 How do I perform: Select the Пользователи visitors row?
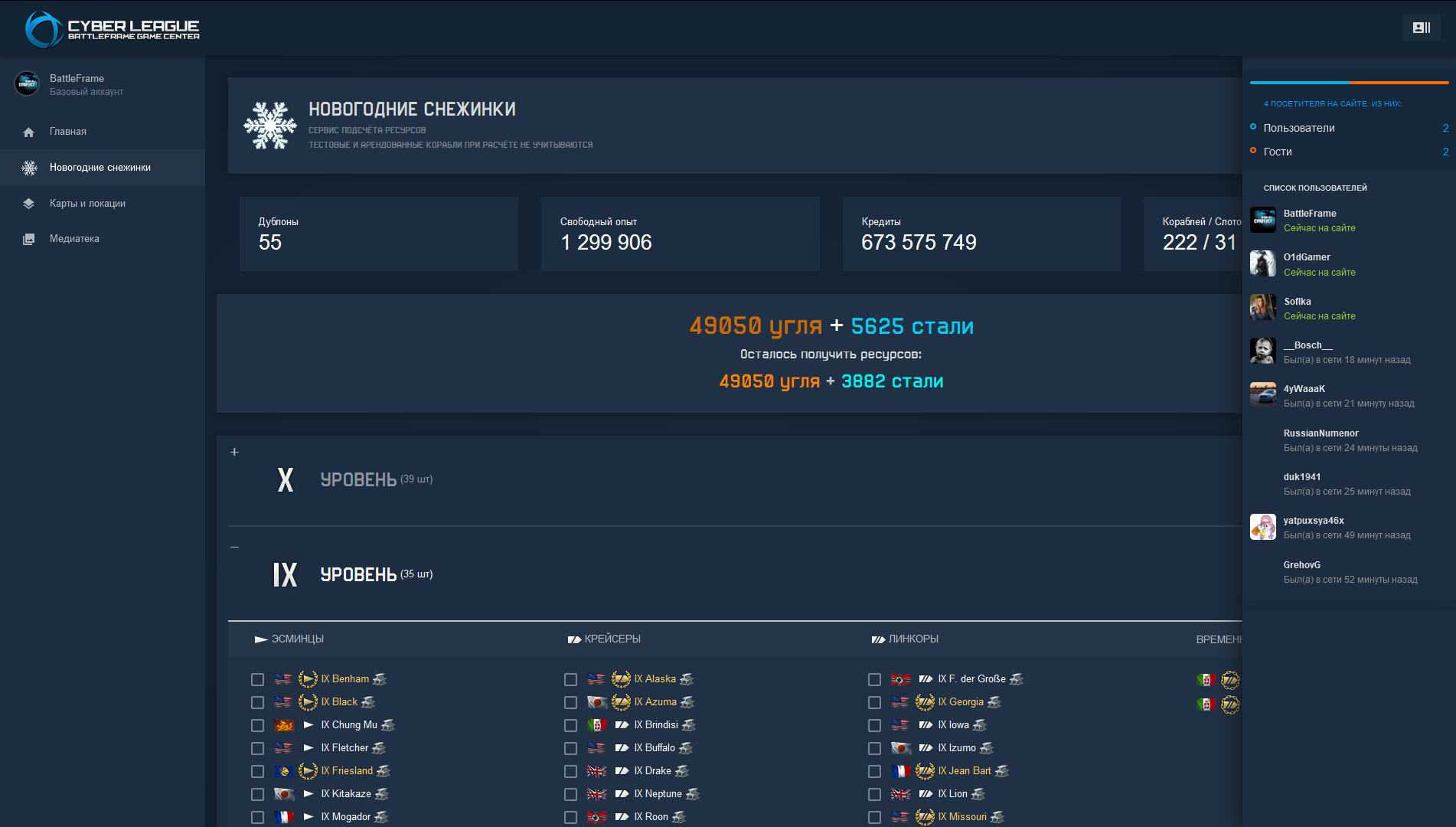(1349, 128)
